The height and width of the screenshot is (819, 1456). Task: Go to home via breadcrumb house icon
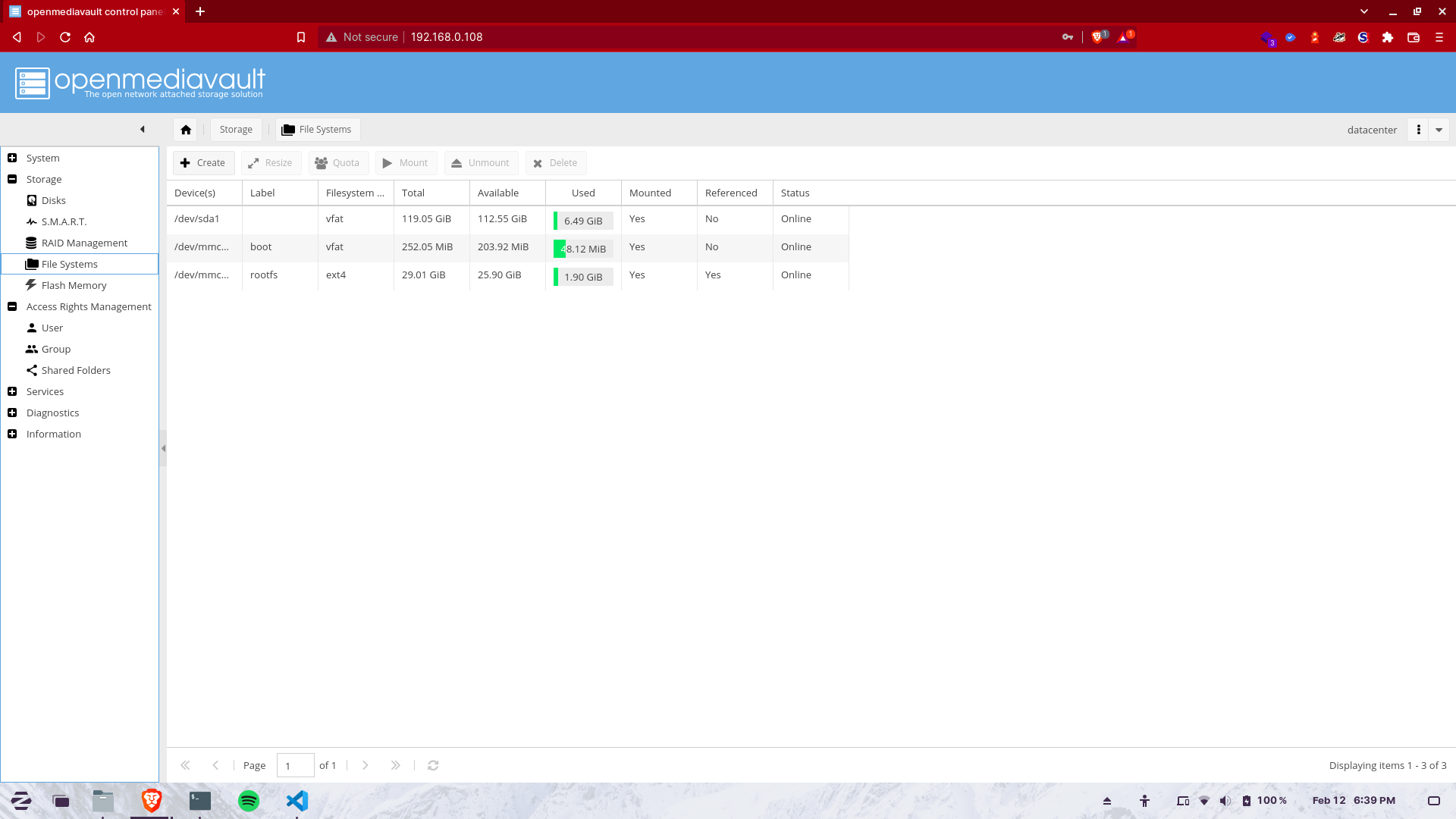[x=186, y=130]
